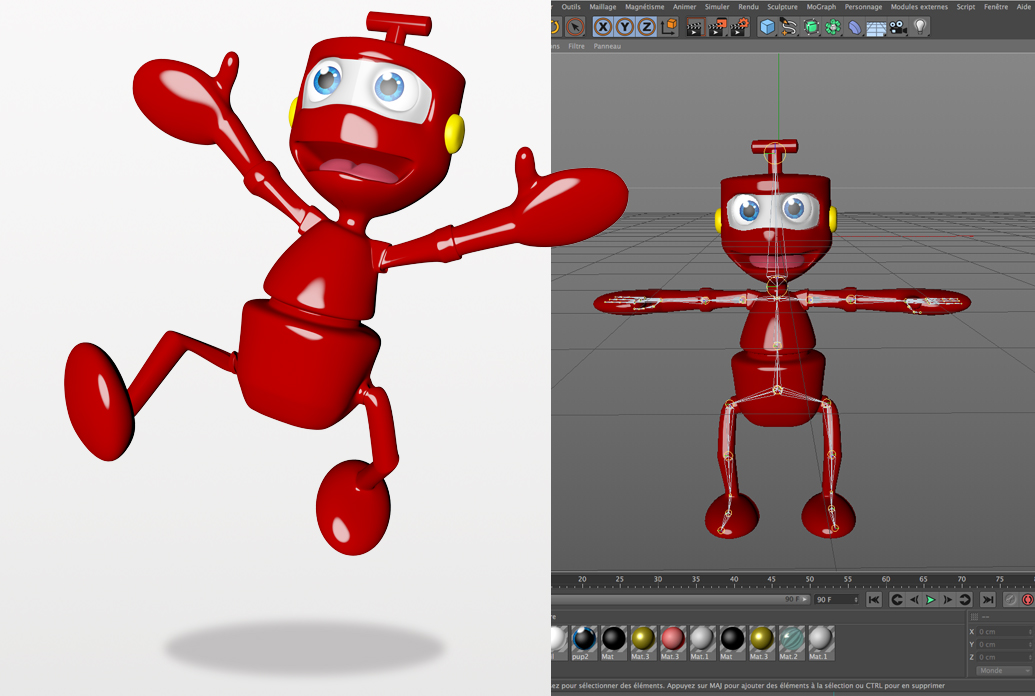The image size is (1035, 696).
Task: Toggle the coordinate system cube icon
Action: [669, 26]
